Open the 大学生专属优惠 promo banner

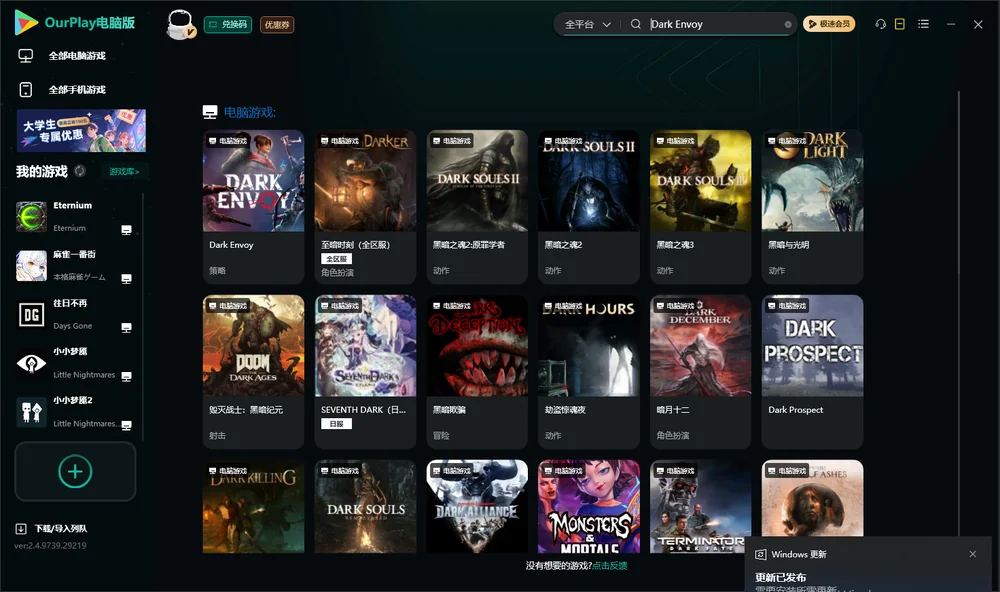[x=81, y=130]
